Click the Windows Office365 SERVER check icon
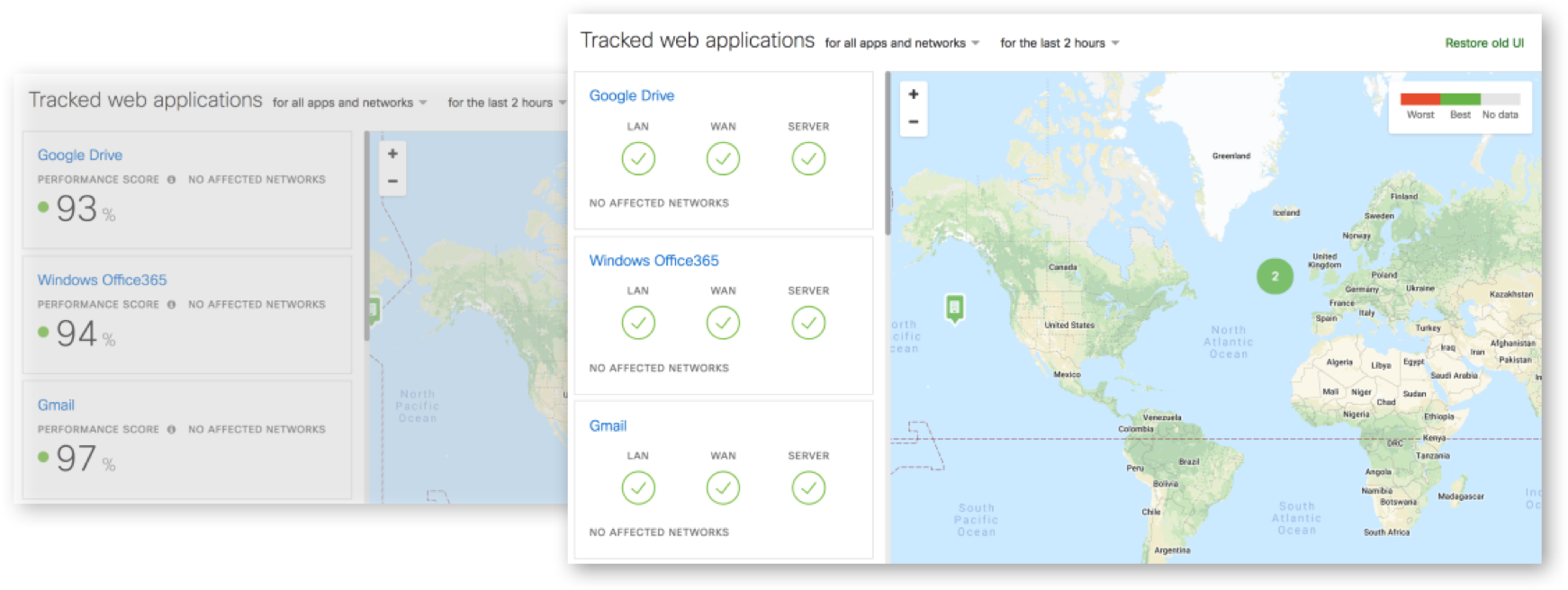The width and height of the screenshot is (1568, 590). click(808, 323)
